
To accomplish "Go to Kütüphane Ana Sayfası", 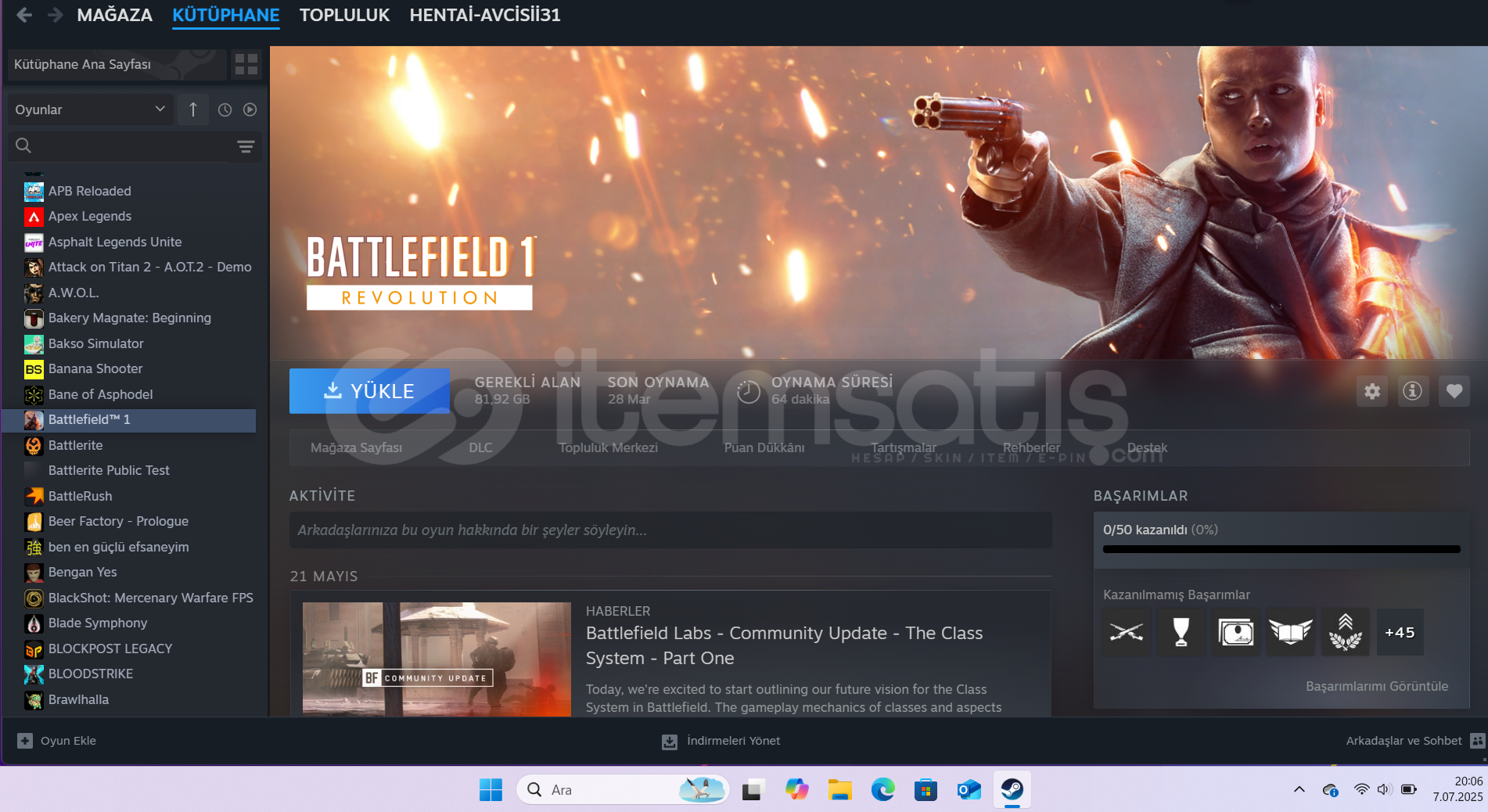I will pos(117,64).
